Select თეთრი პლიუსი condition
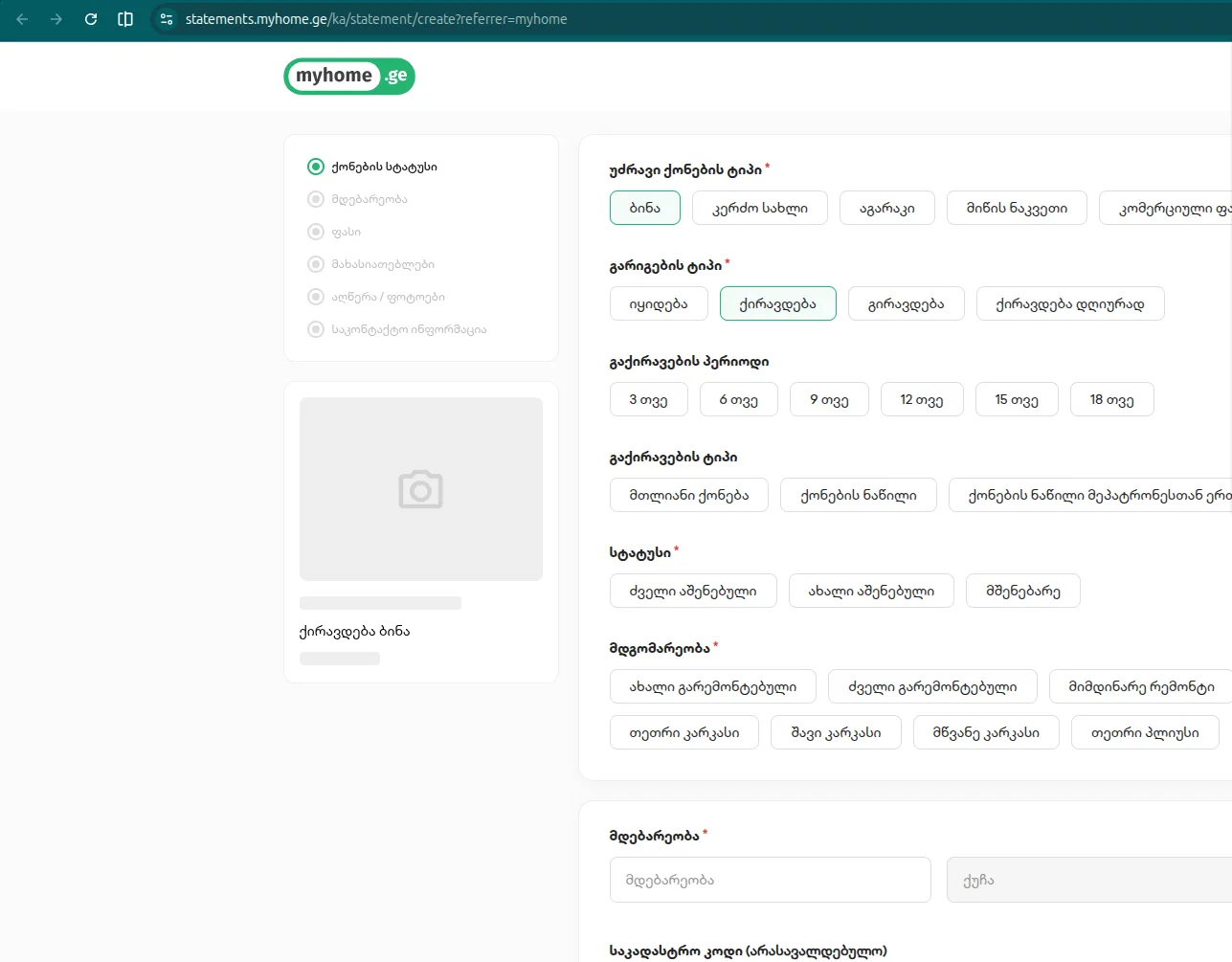Screen dimensions: 1232x962 pos(1145,732)
